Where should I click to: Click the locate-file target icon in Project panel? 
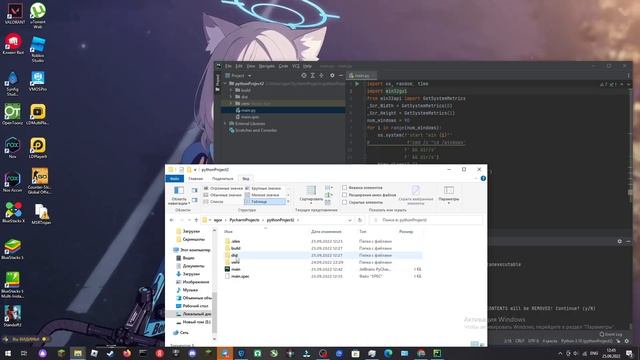(304, 76)
